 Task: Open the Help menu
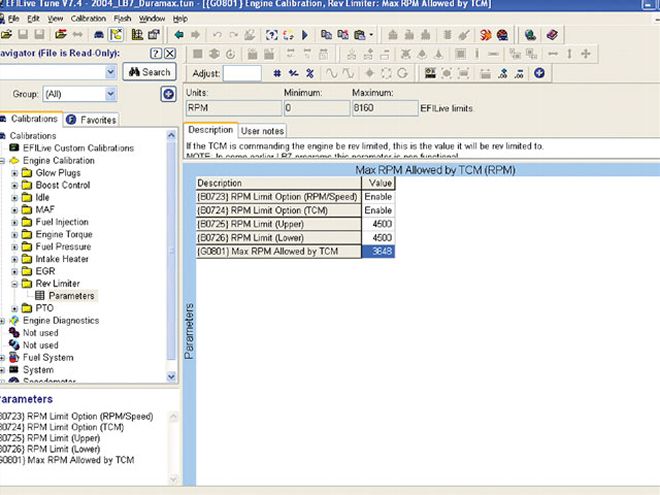pyautogui.click(x=180, y=19)
